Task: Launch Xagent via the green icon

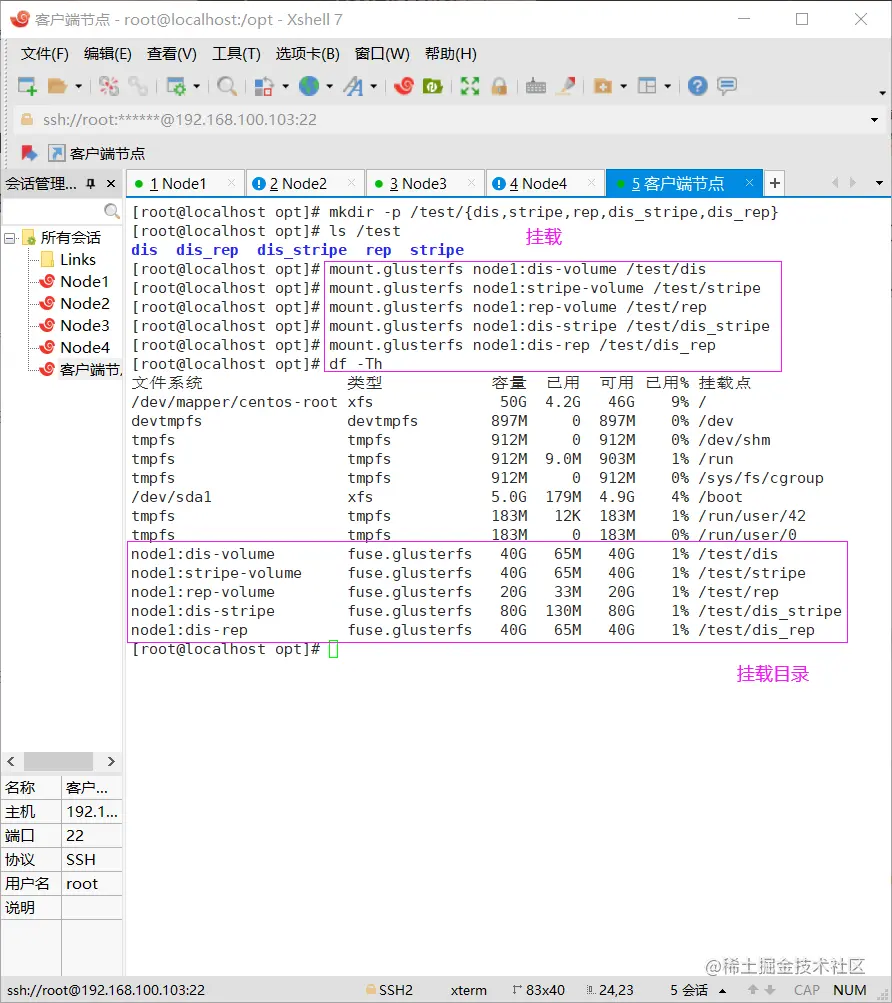Action: coord(433,86)
